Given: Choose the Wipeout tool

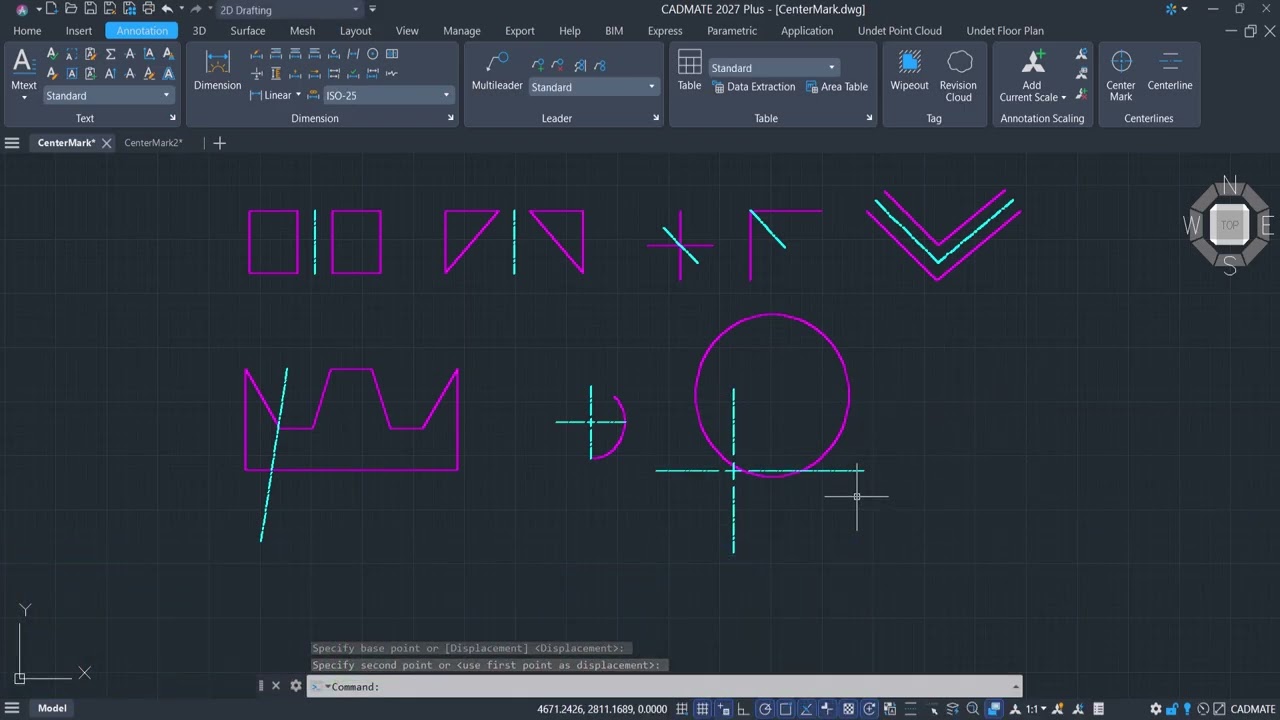Looking at the screenshot, I should click(909, 70).
